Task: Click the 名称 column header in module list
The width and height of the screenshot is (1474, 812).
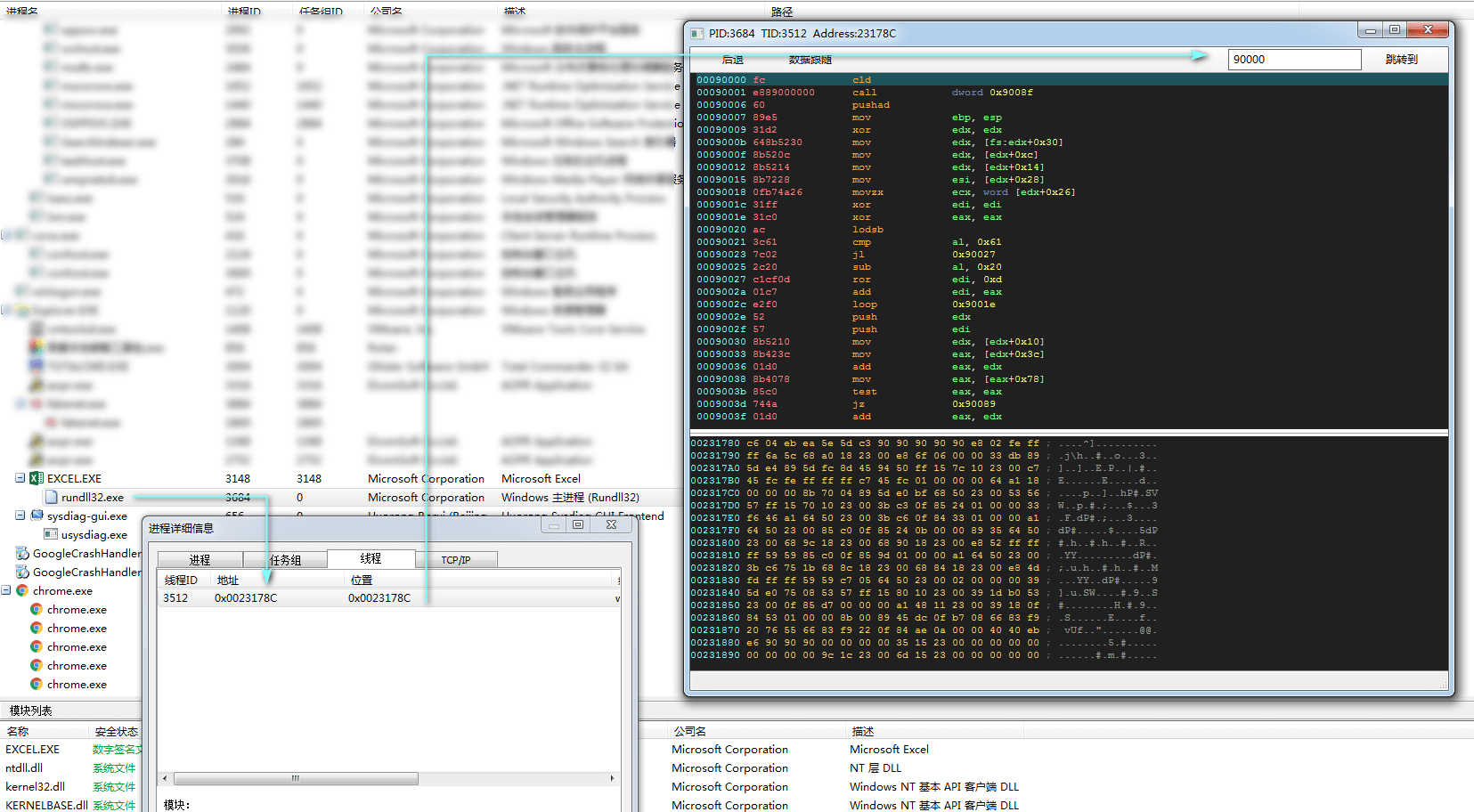Action: [18, 731]
